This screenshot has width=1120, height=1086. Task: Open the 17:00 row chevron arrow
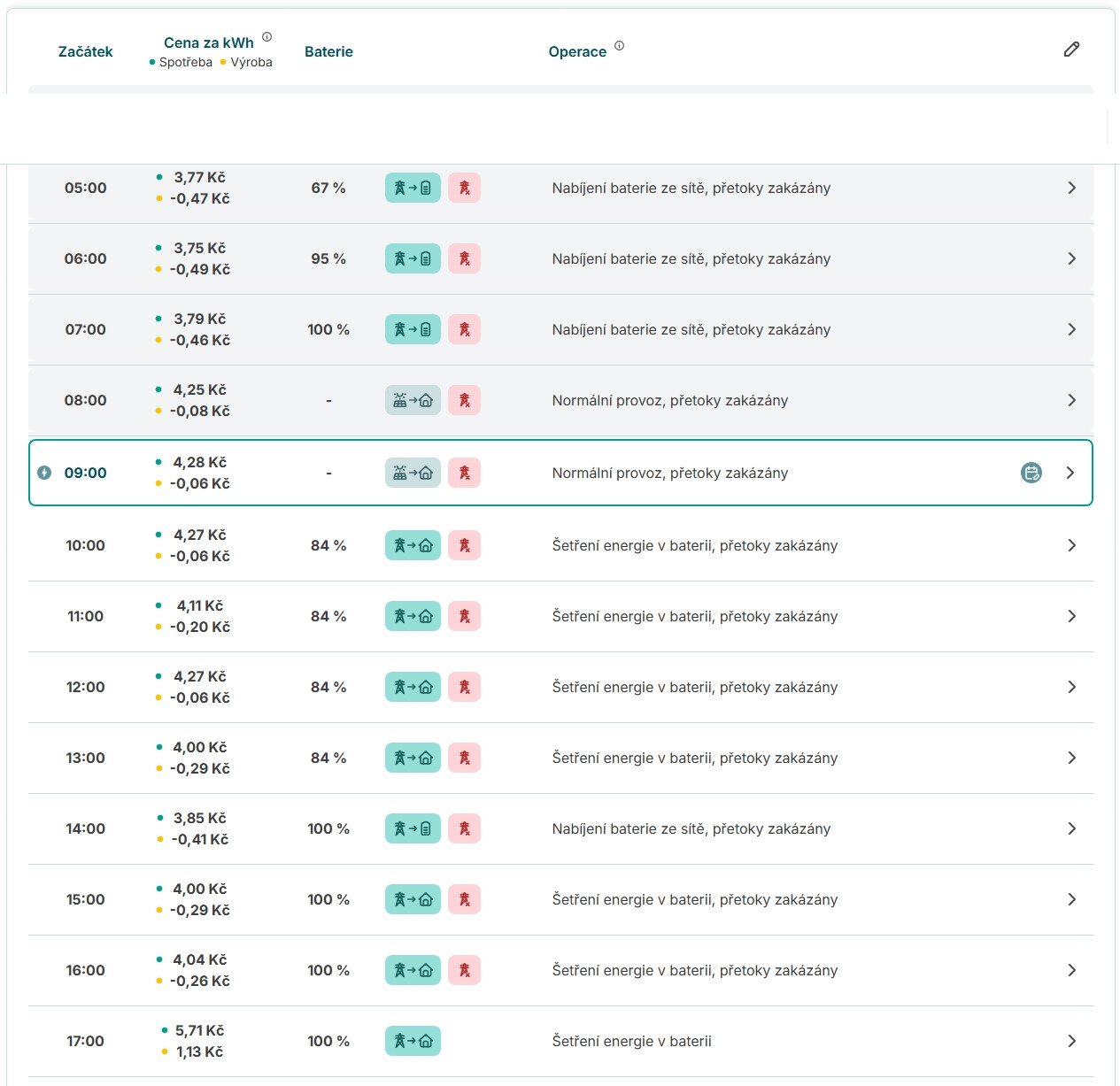click(1071, 1041)
